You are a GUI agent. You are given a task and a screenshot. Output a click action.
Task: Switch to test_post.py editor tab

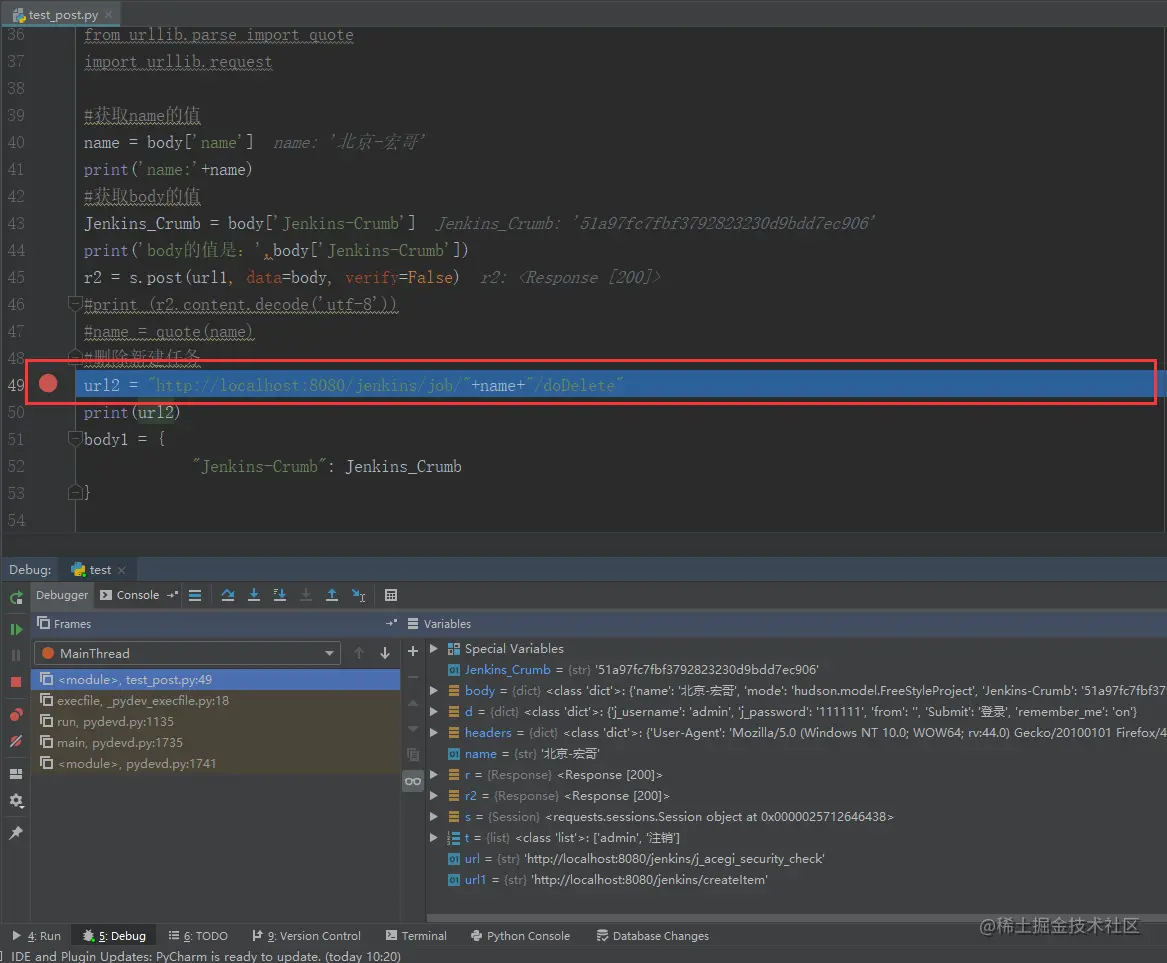63,15
